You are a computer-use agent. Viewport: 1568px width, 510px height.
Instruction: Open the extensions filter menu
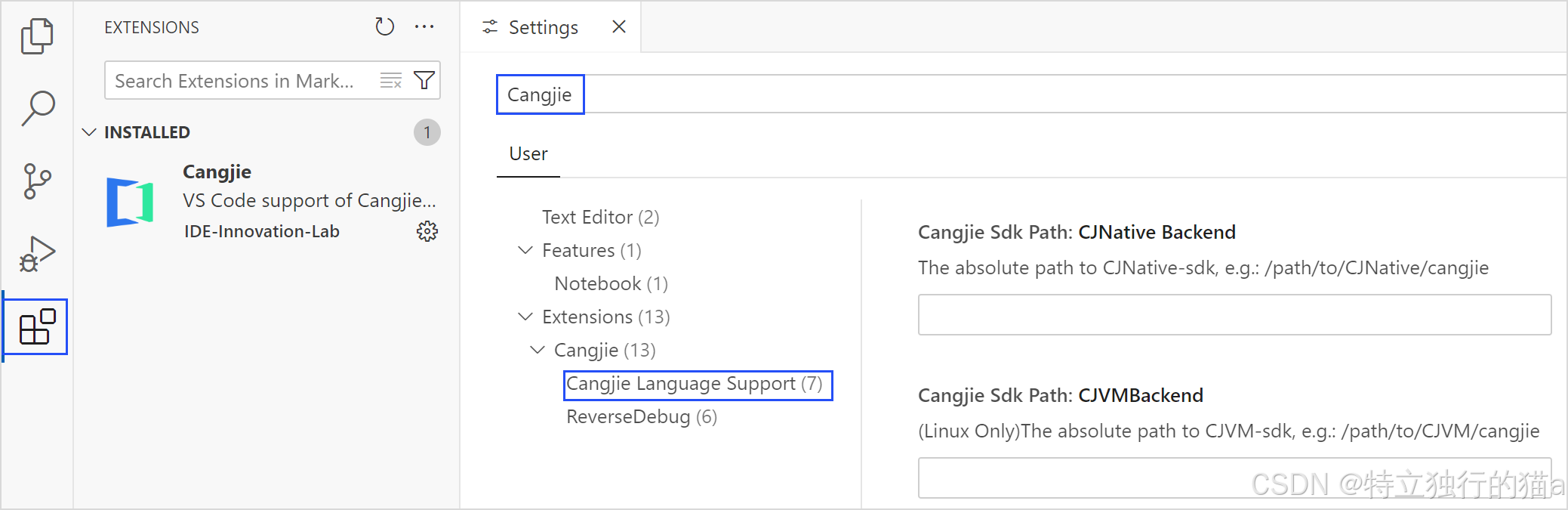point(424,81)
